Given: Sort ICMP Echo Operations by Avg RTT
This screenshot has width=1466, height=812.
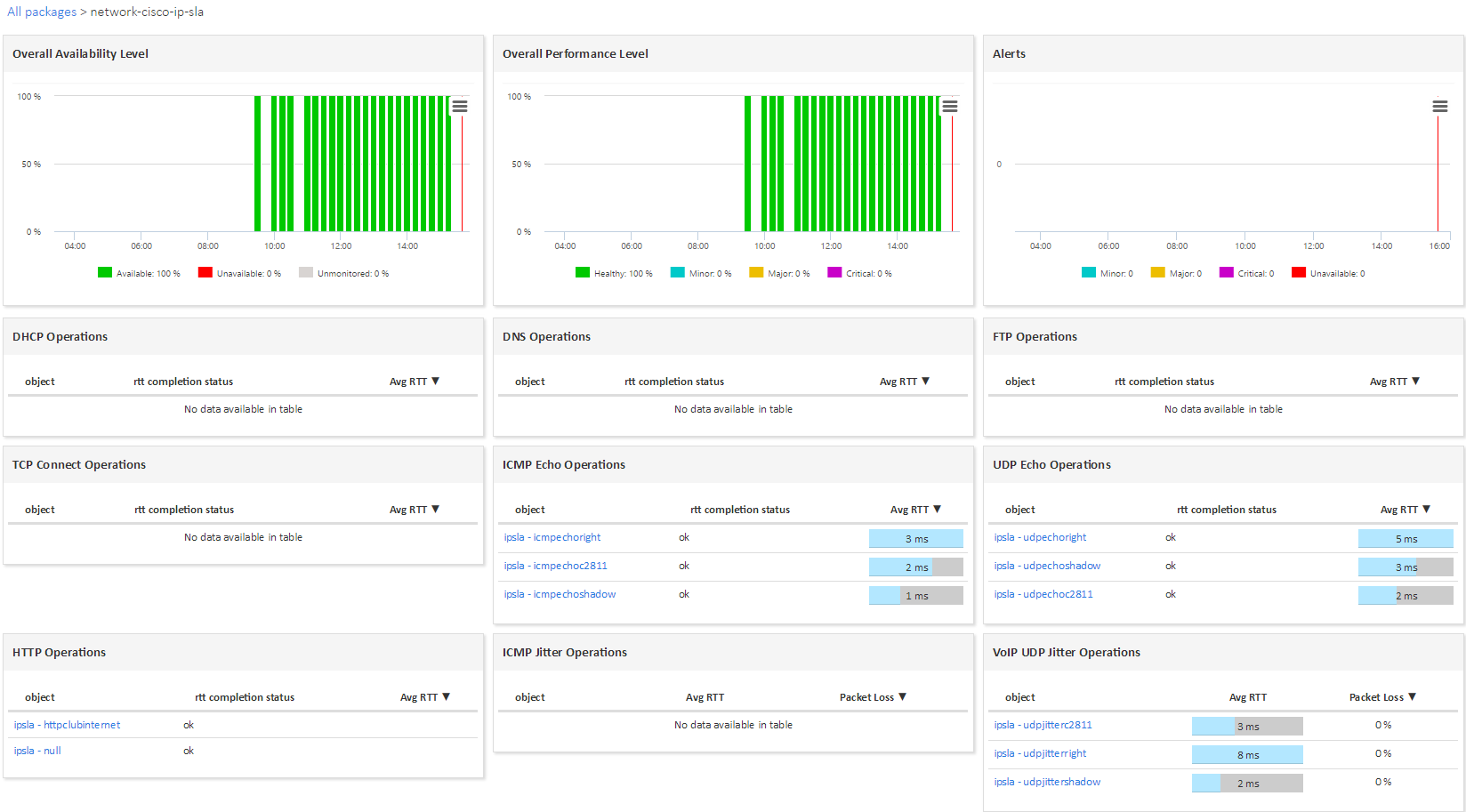Looking at the screenshot, I should (x=914, y=510).
